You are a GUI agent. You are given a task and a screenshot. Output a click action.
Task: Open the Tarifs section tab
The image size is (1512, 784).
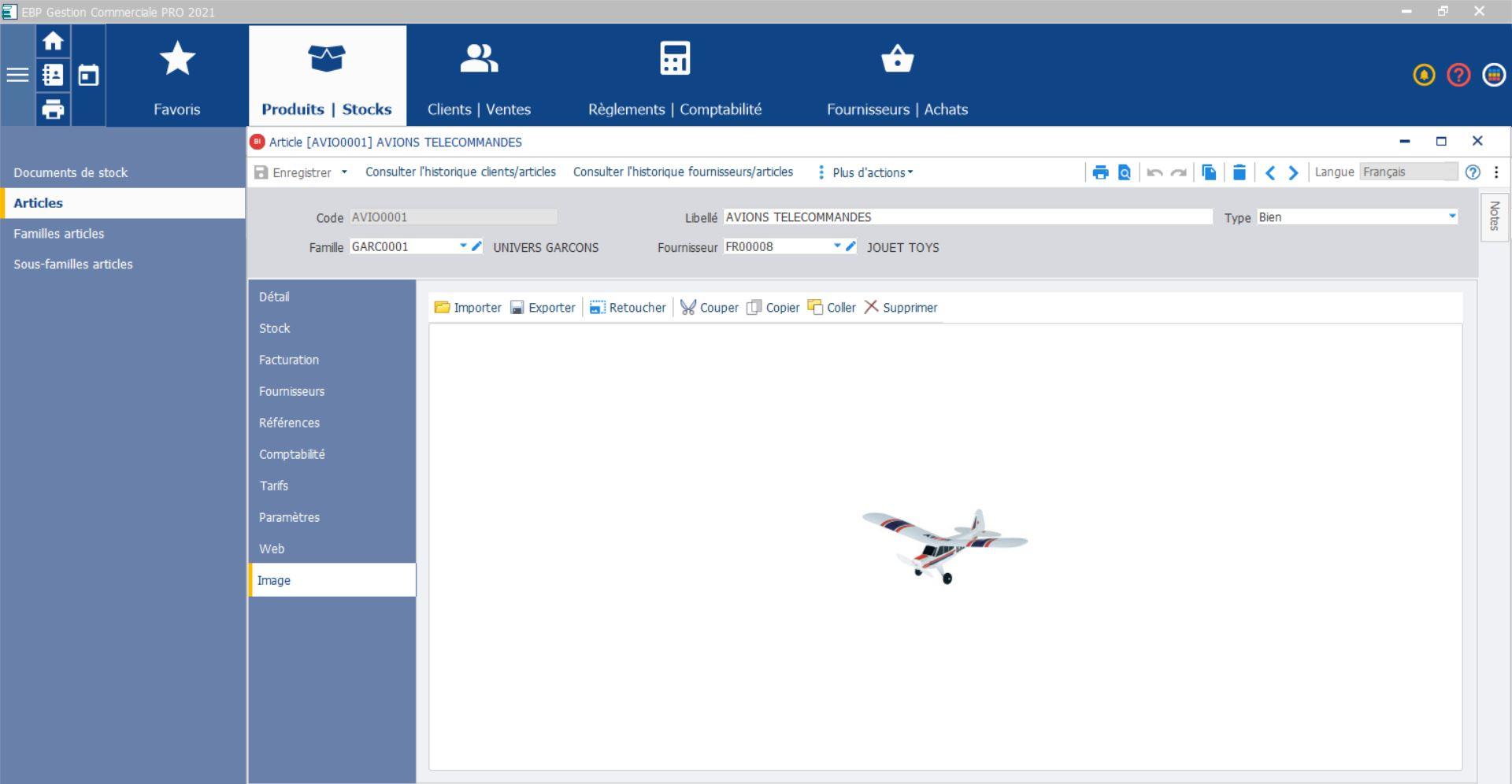coord(274,486)
